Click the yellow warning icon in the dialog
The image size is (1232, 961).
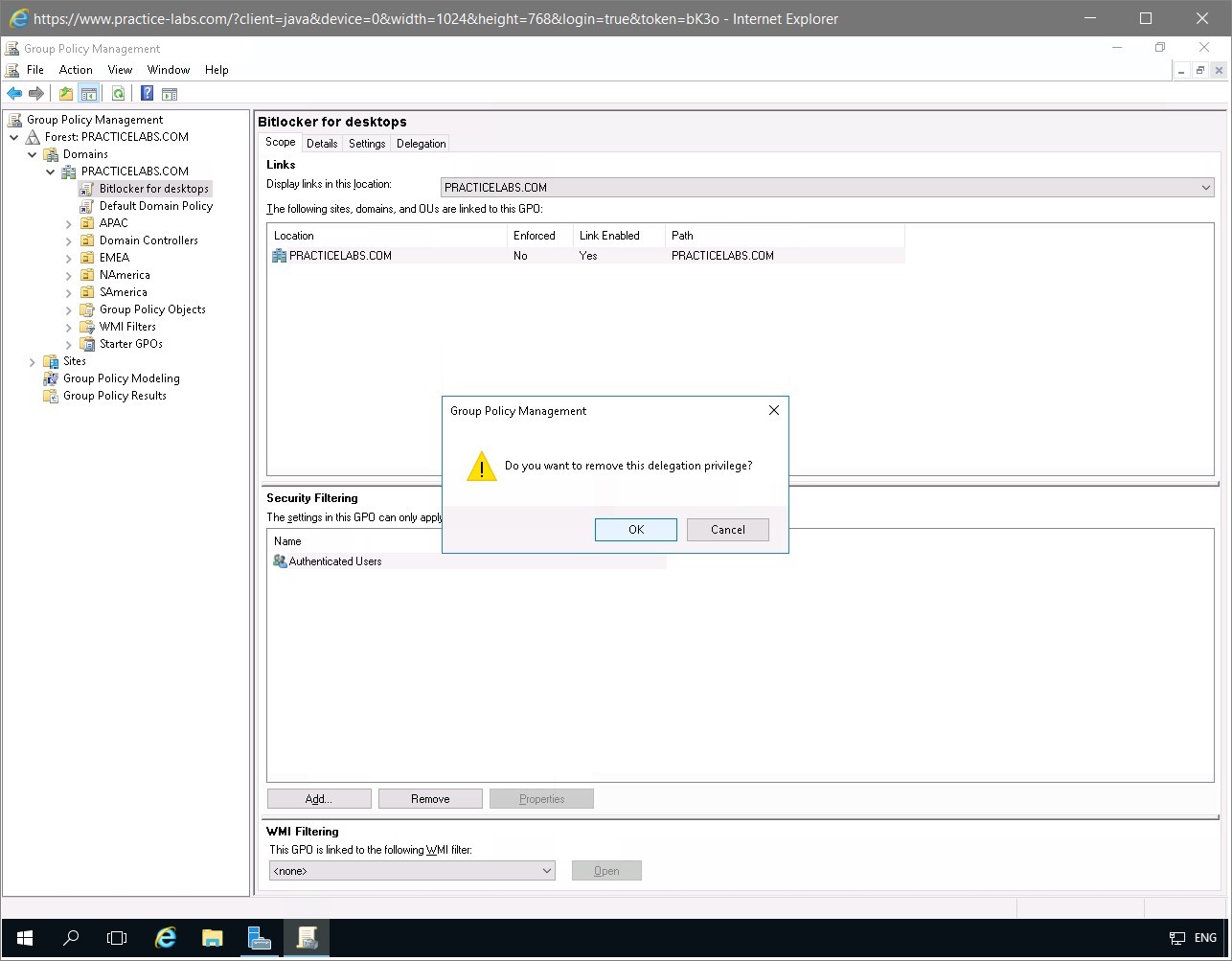pos(481,467)
